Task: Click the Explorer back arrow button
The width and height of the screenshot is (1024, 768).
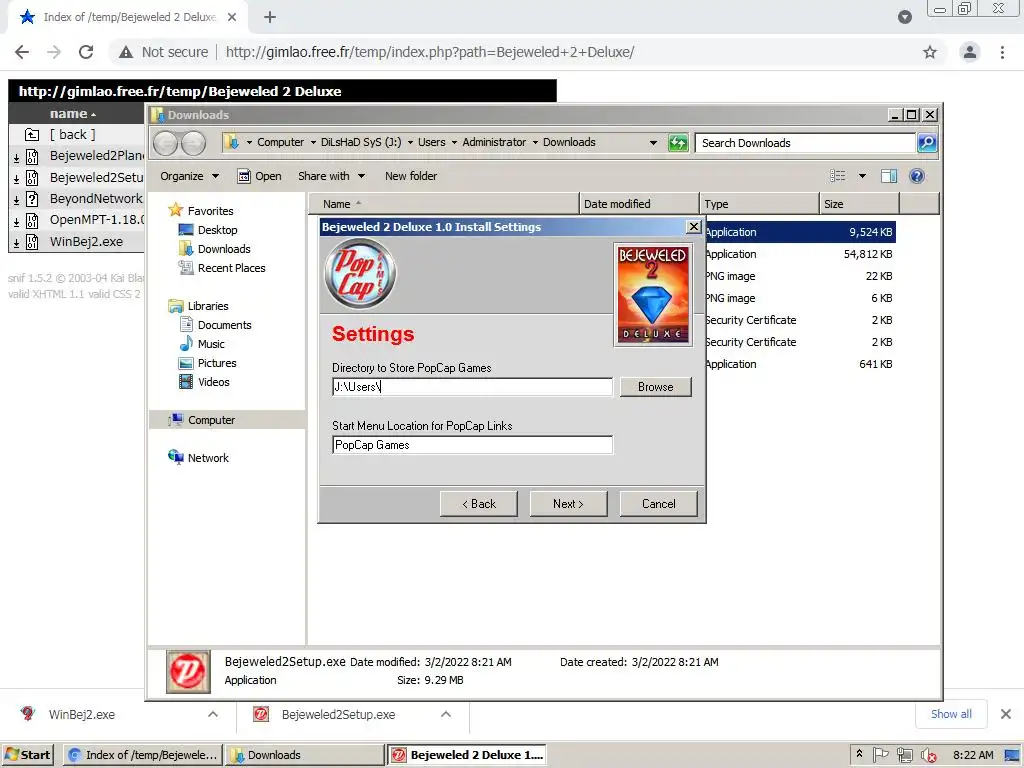Action: click(x=166, y=143)
